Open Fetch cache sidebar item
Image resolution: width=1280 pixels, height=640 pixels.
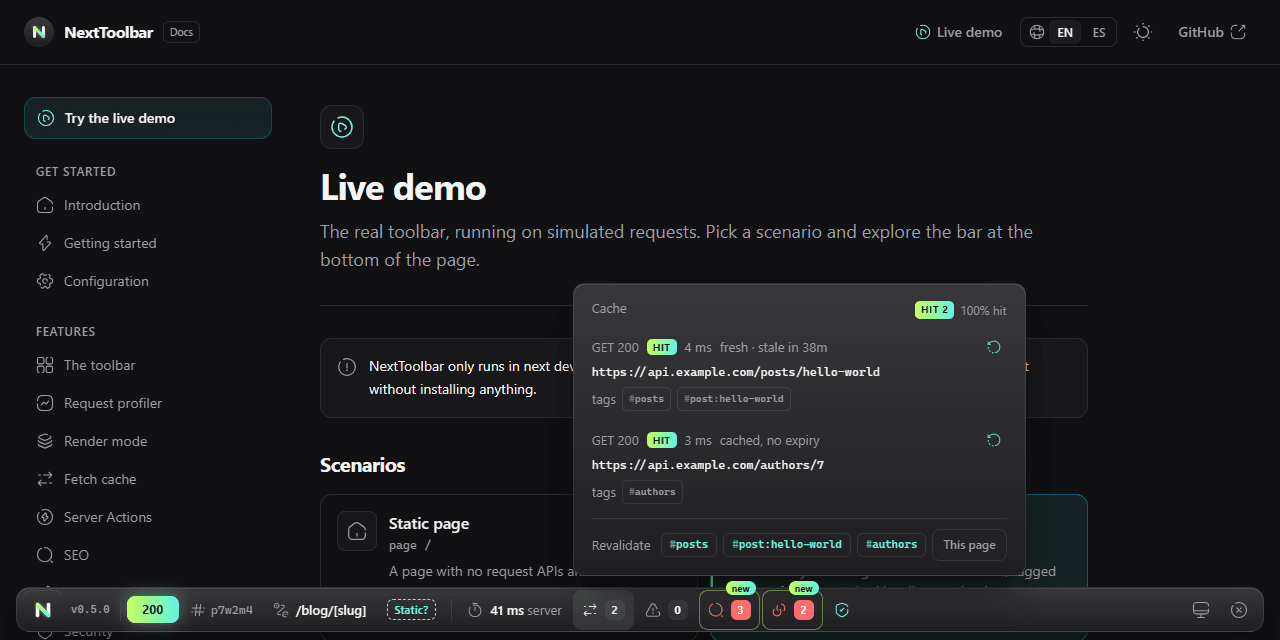[148, 479]
